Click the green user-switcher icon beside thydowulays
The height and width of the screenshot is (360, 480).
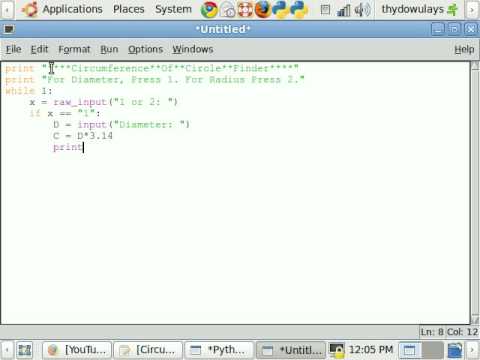pos(453,10)
